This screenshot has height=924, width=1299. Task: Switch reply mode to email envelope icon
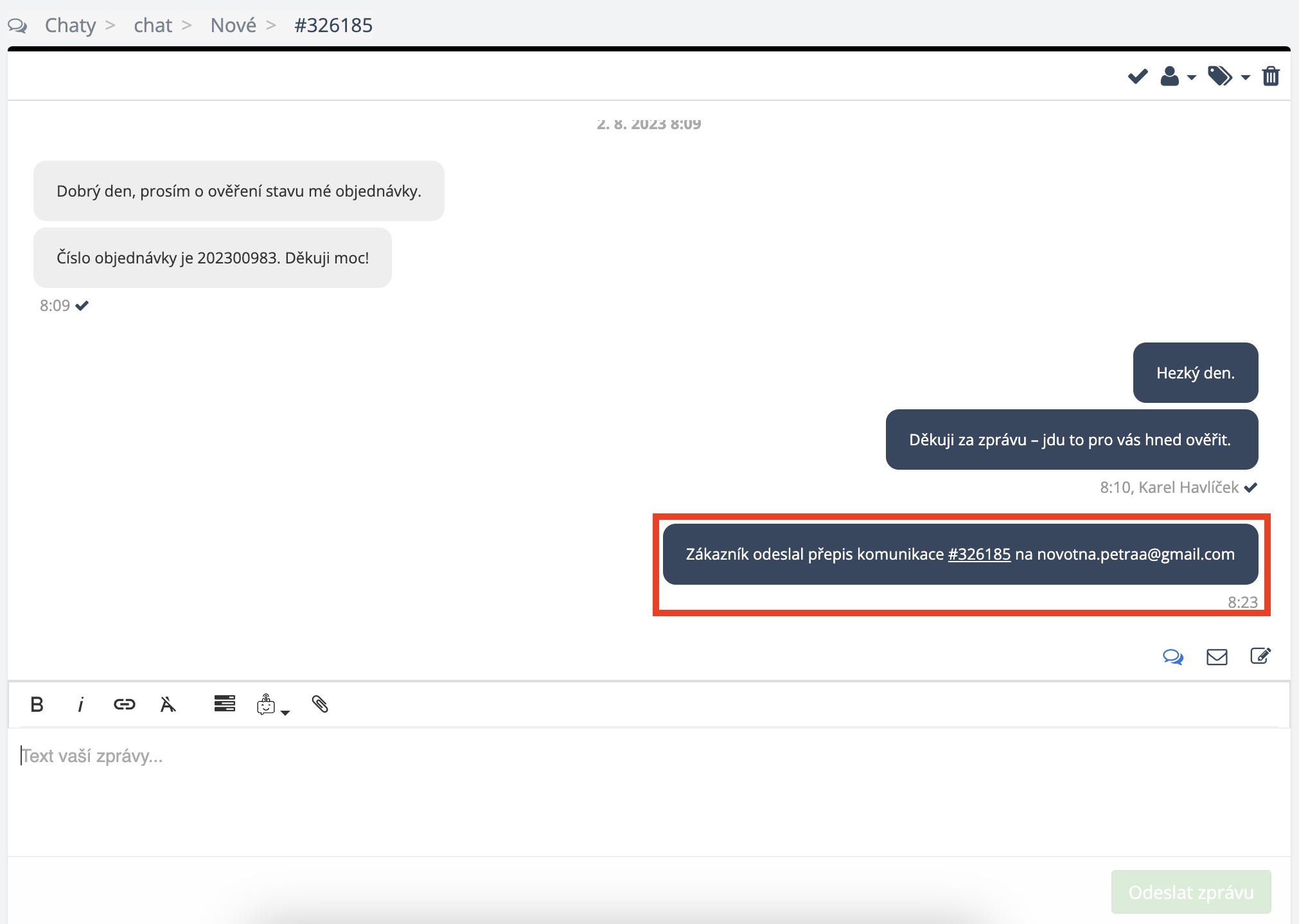pos(1216,657)
